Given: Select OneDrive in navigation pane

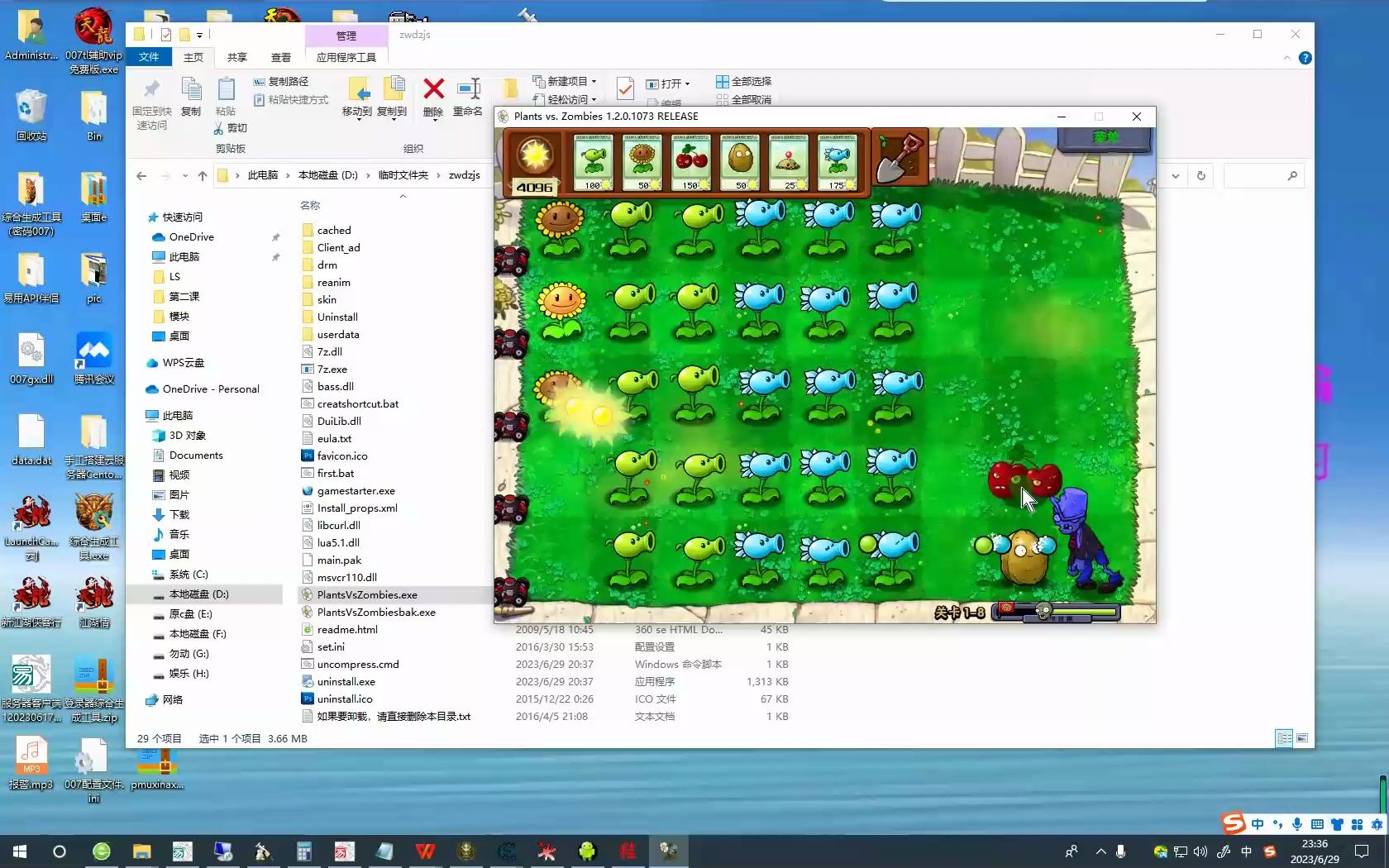Looking at the screenshot, I should 192,237.
